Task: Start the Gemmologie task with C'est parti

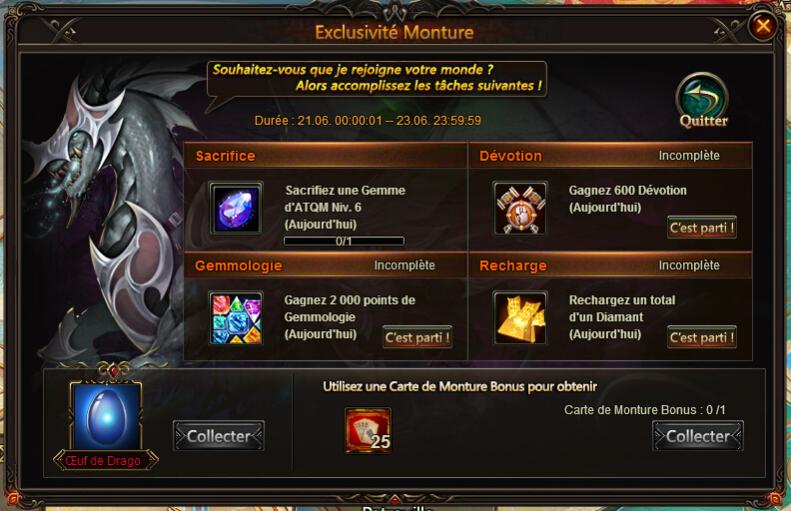Action: (x=417, y=337)
